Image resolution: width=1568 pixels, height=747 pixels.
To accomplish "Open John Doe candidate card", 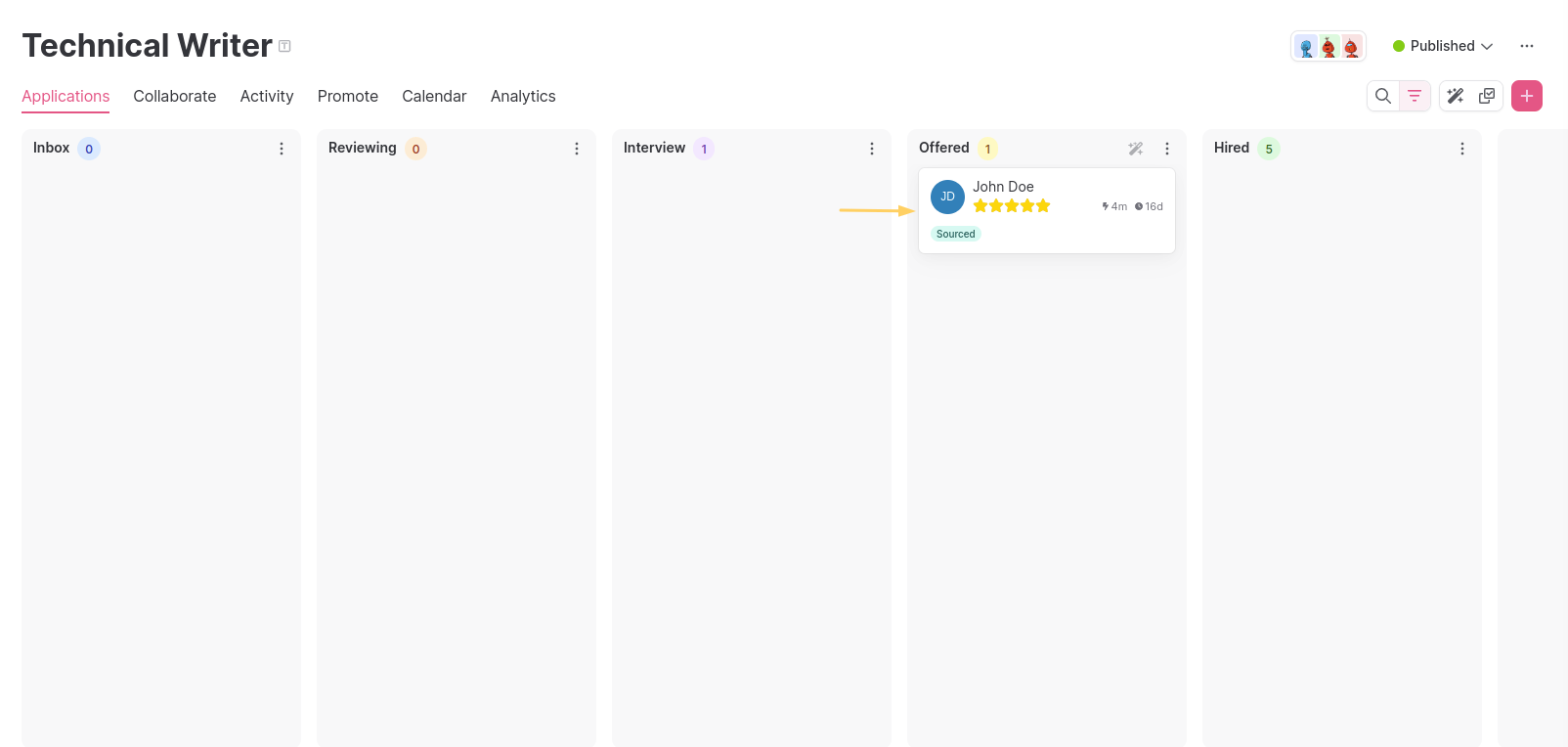I will [1047, 211].
